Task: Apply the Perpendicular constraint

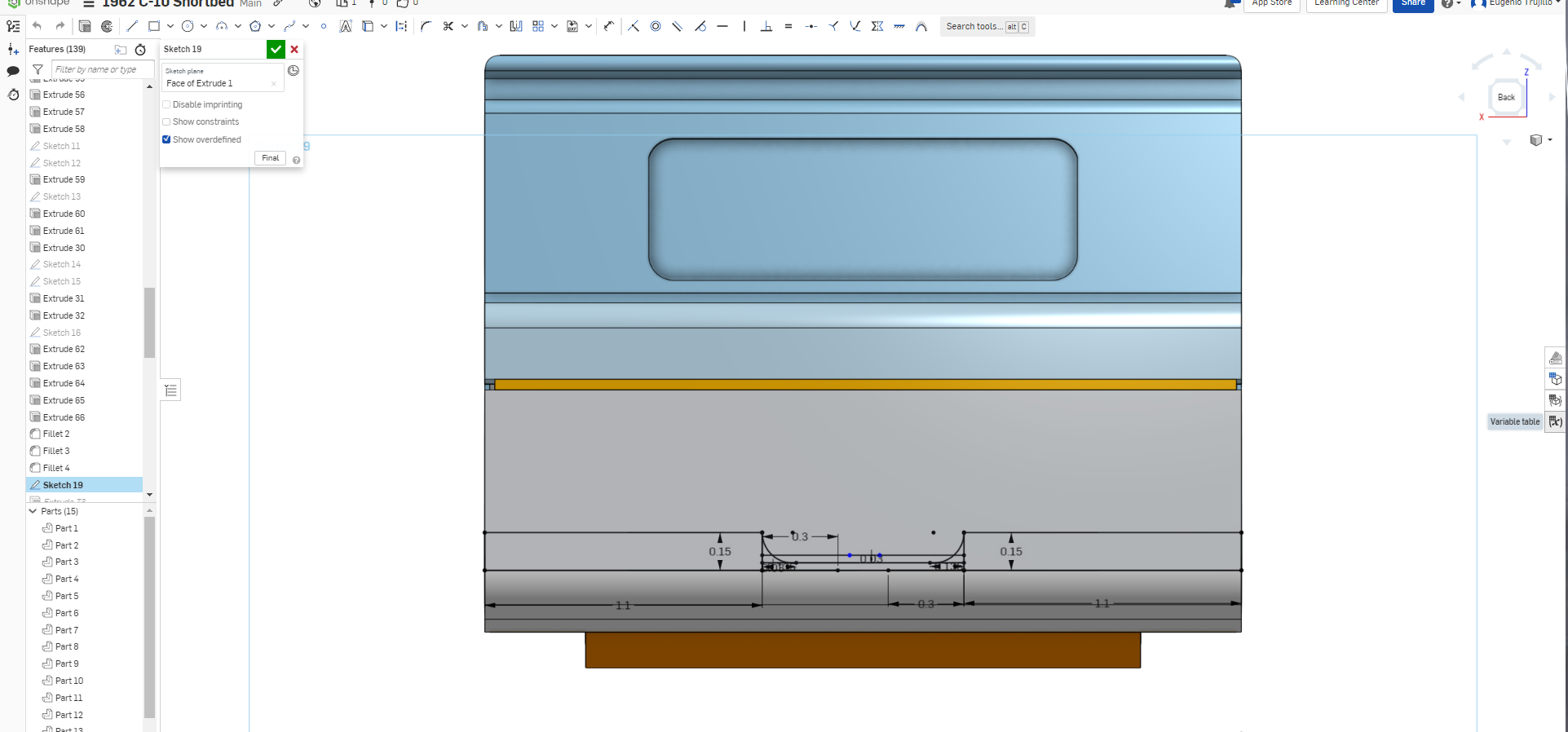Action: point(766,26)
